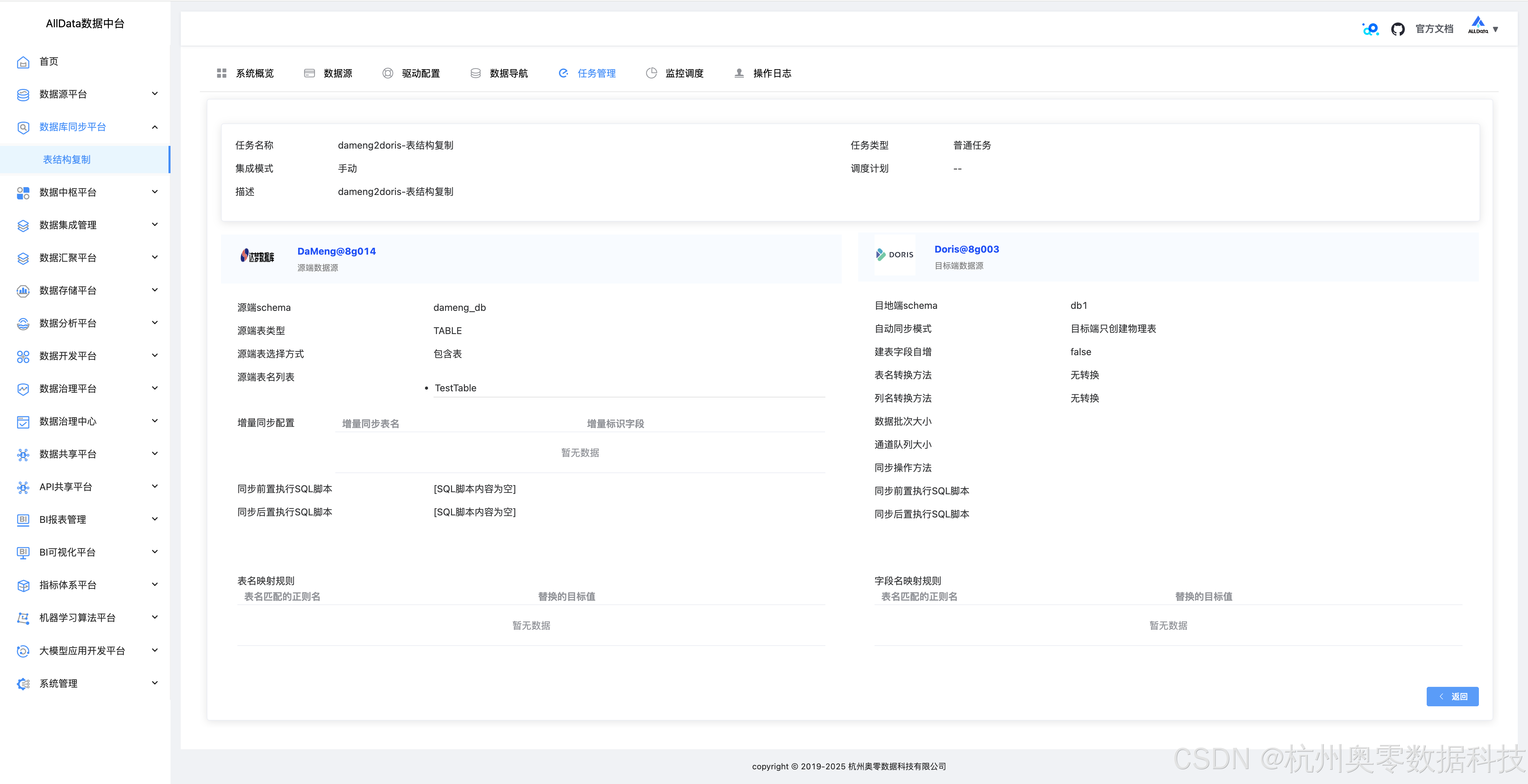Select 表结构复制 in sidebar submenu
The width and height of the screenshot is (1528, 784).
[67, 160]
